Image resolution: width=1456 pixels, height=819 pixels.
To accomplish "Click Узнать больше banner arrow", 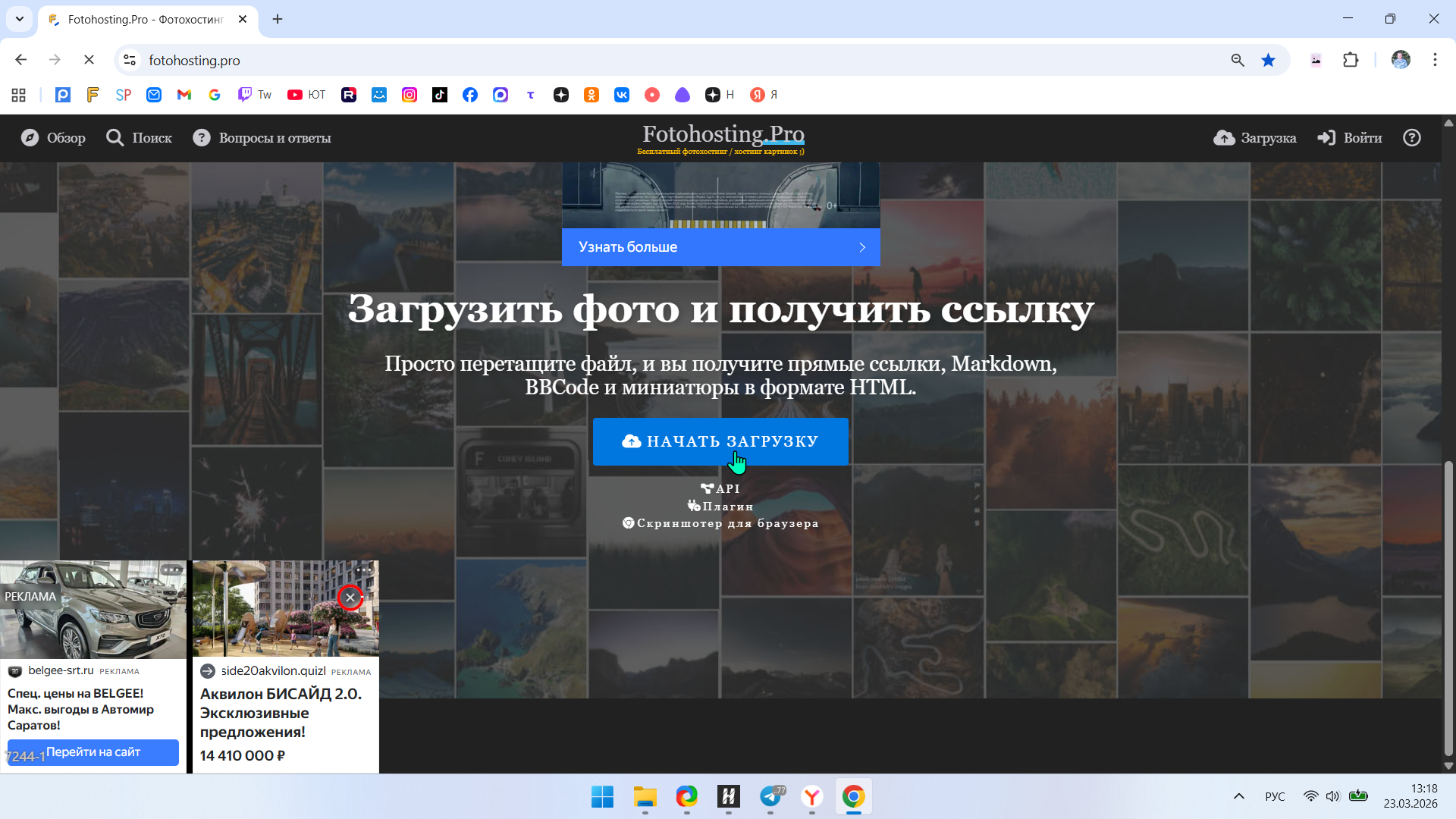I will pos(862,247).
